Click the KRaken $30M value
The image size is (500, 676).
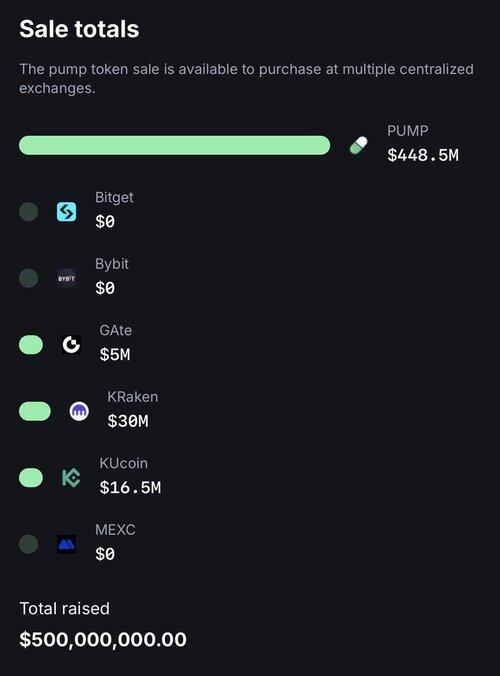pos(128,421)
